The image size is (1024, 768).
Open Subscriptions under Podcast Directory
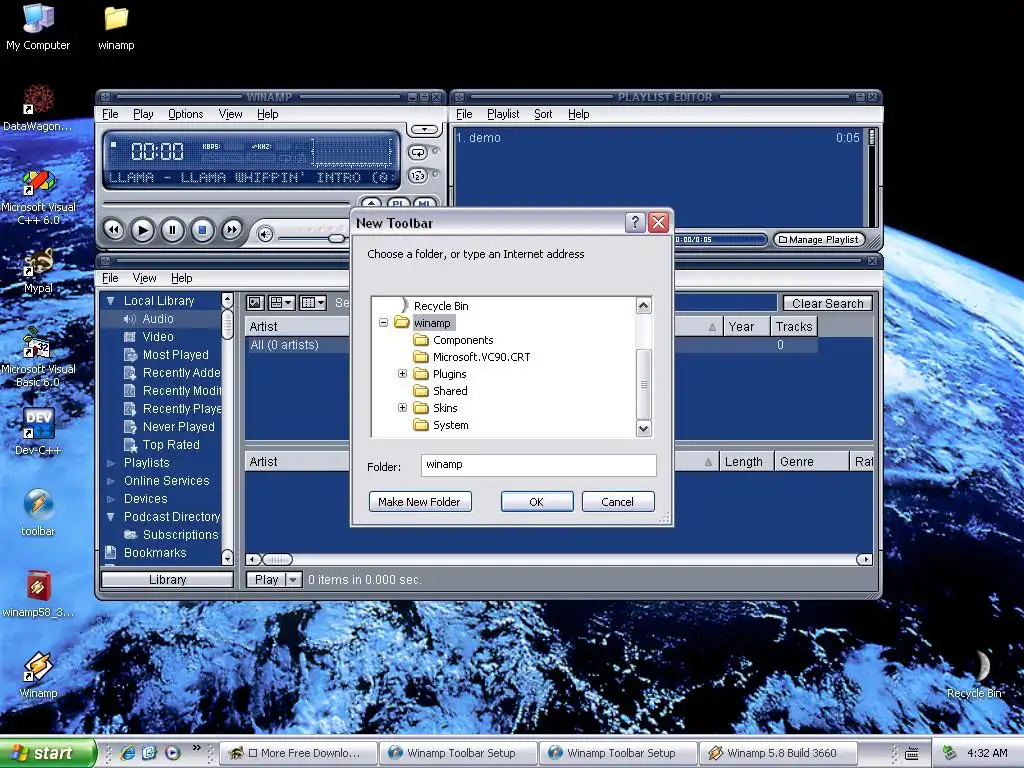(x=180, y=535)
